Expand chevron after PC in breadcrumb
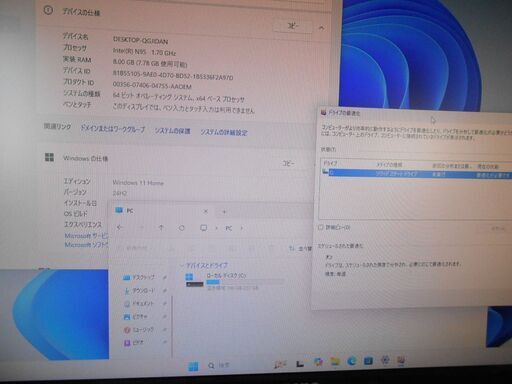512x384 pixels. [x=242, y=228]
